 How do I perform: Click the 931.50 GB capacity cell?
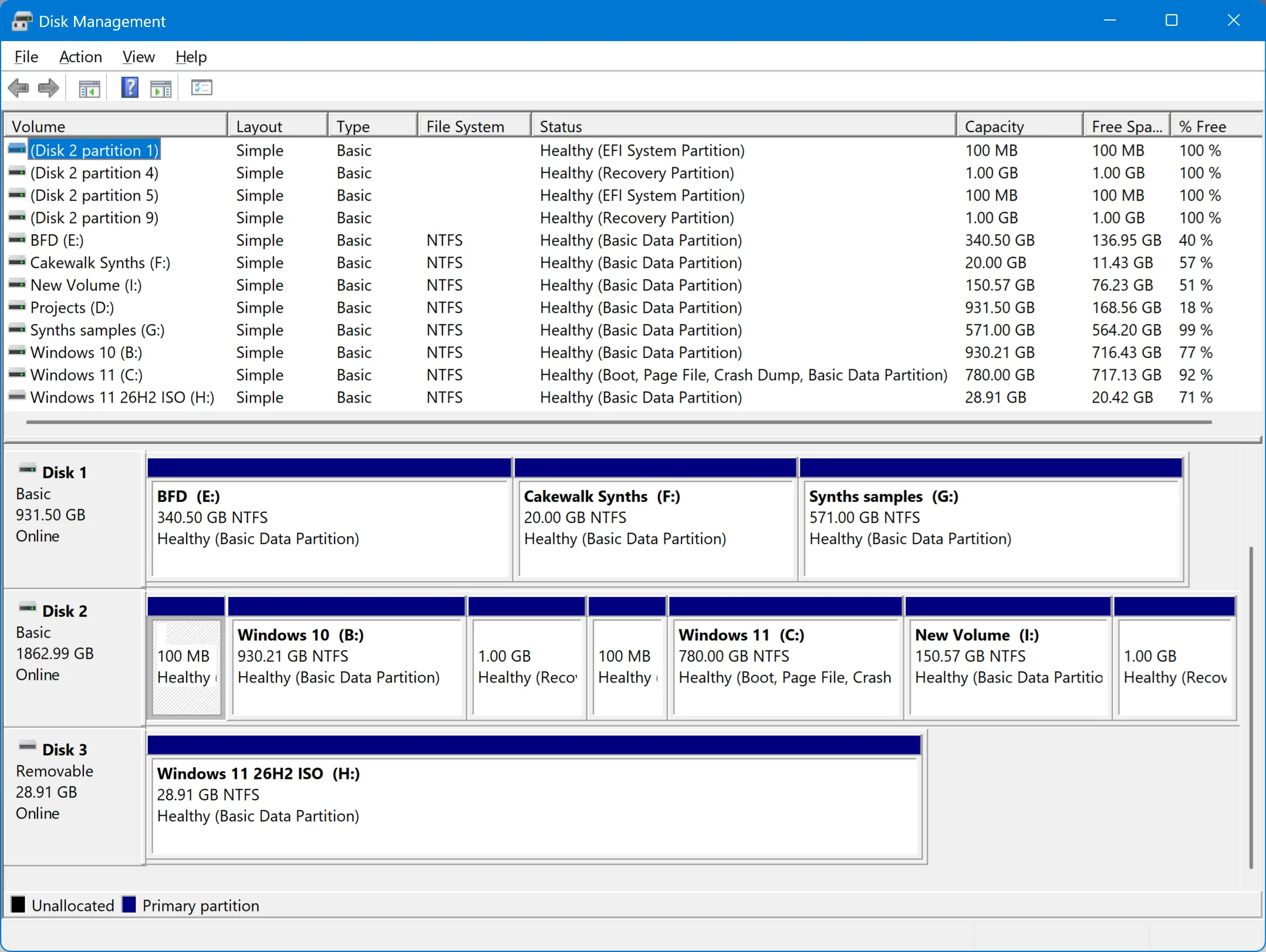pyautogui.click(x=1000, y=307)
